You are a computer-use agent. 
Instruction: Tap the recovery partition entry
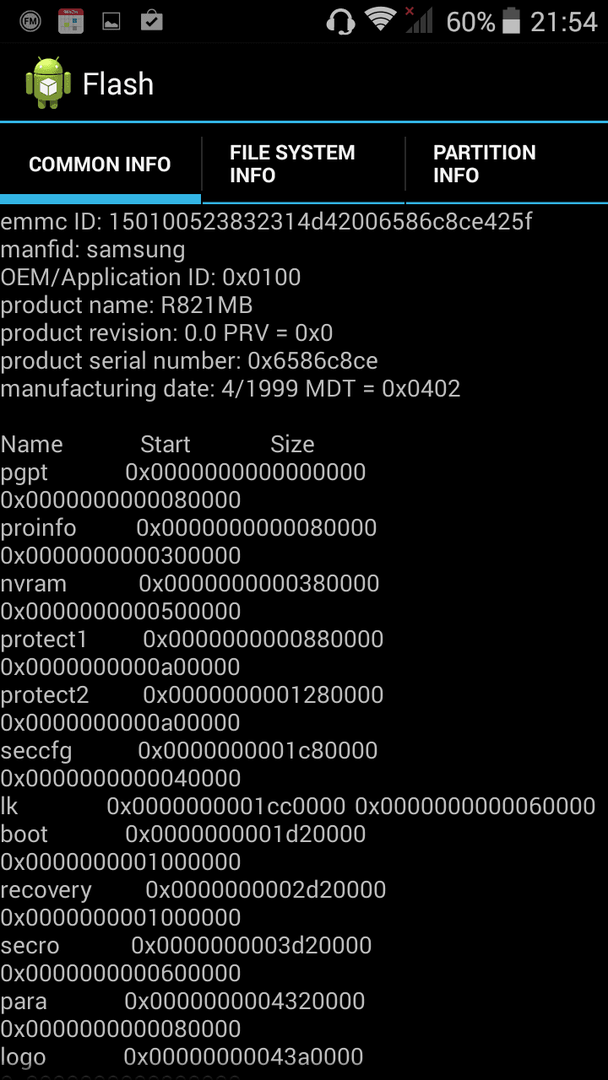pyautogui.click(x=193, y=904)
